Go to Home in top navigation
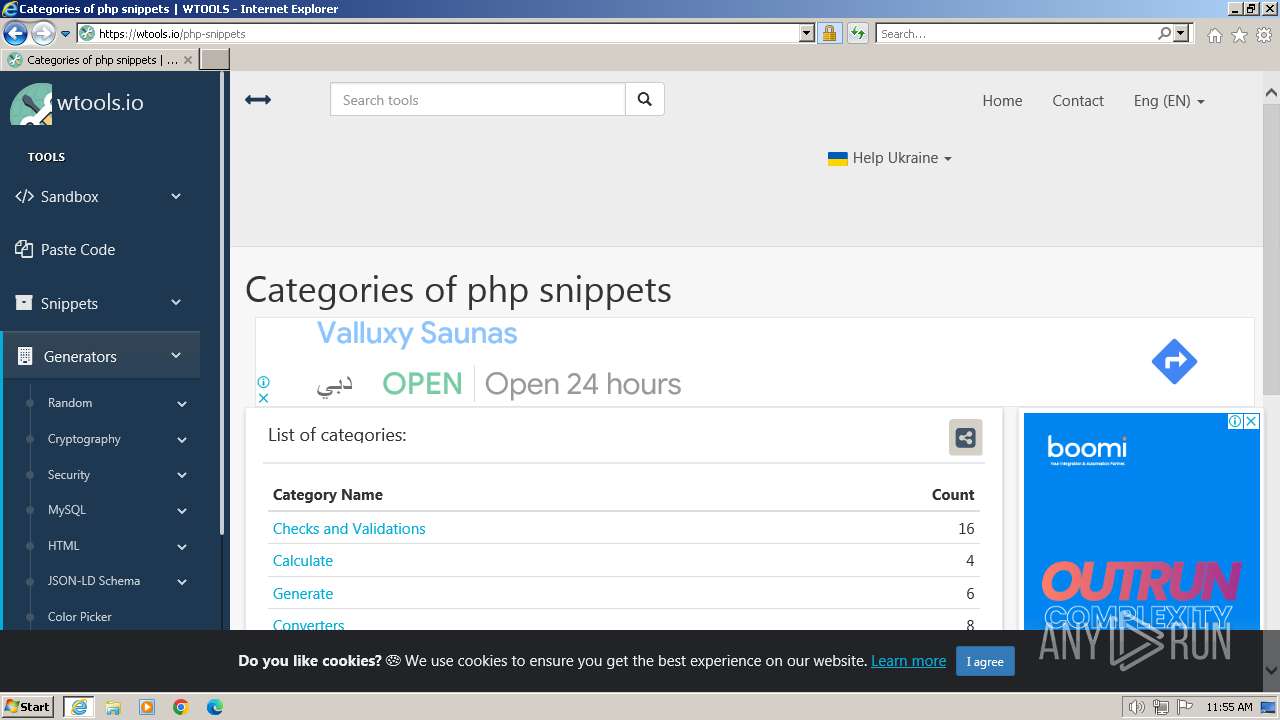Image resolution: width=1280 pixels, height=720 pixels. [x=1002, y=100]
